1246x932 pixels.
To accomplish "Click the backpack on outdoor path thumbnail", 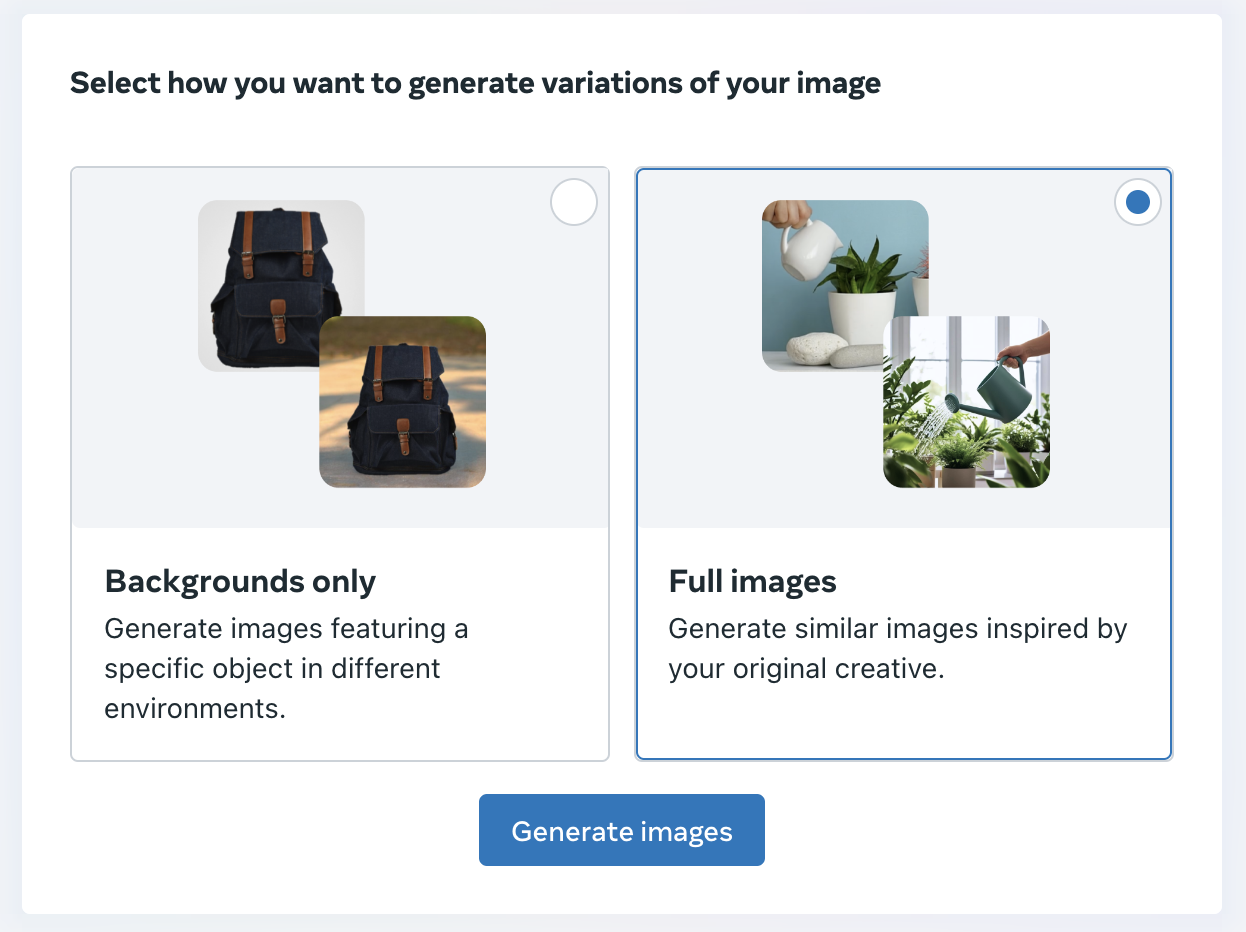I will (402, 402).
